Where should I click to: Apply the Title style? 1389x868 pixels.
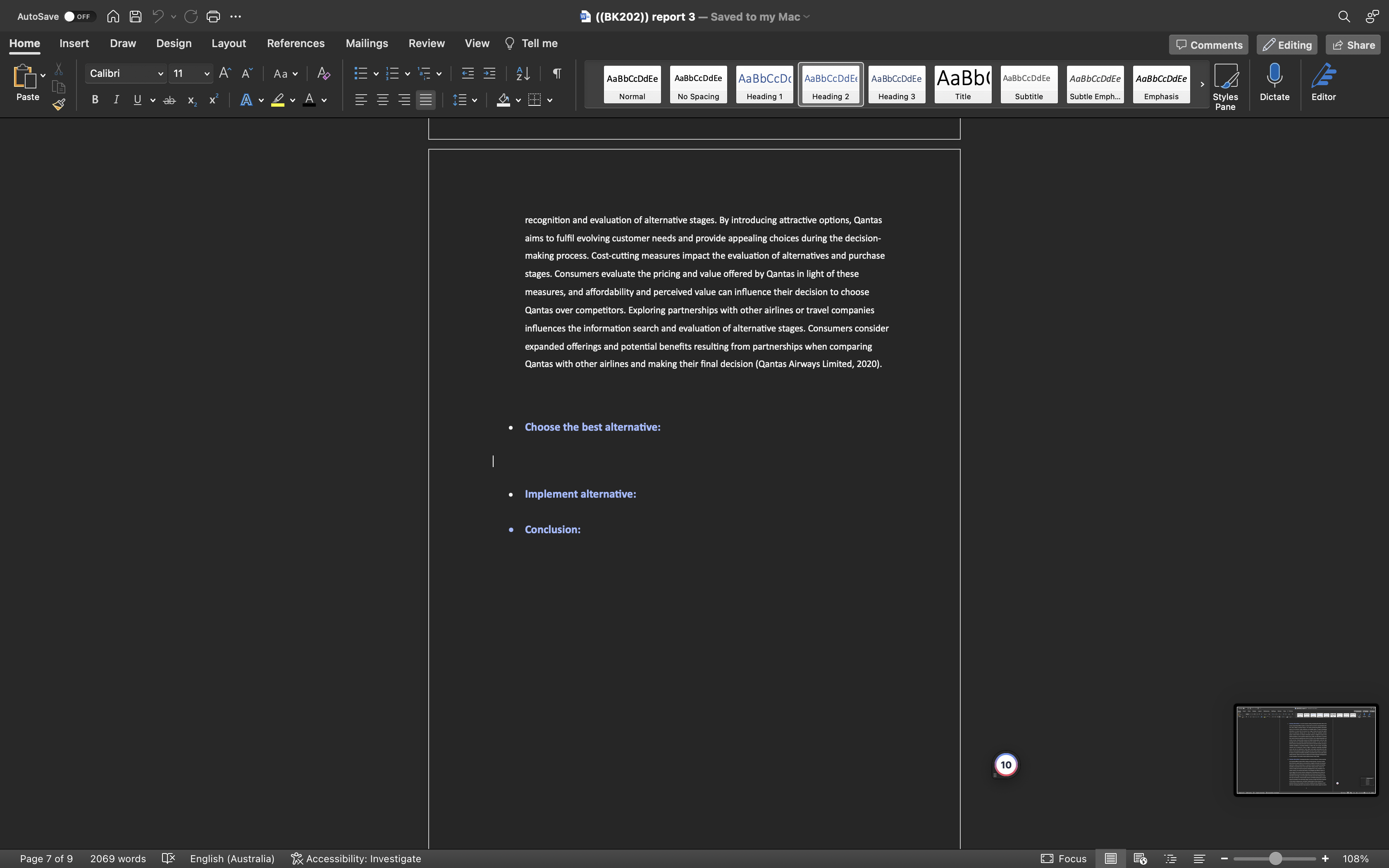coord(962,84)
